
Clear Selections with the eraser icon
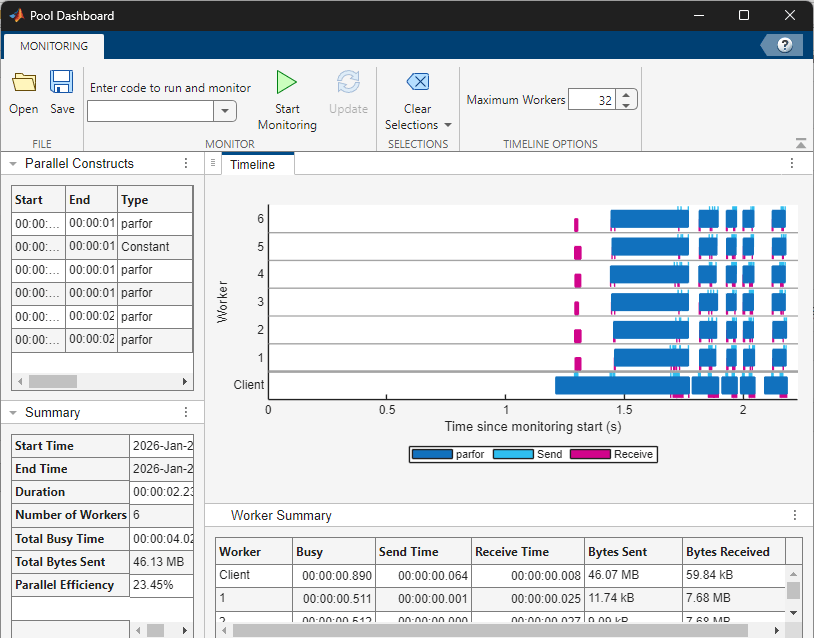[x=418, y=82]
